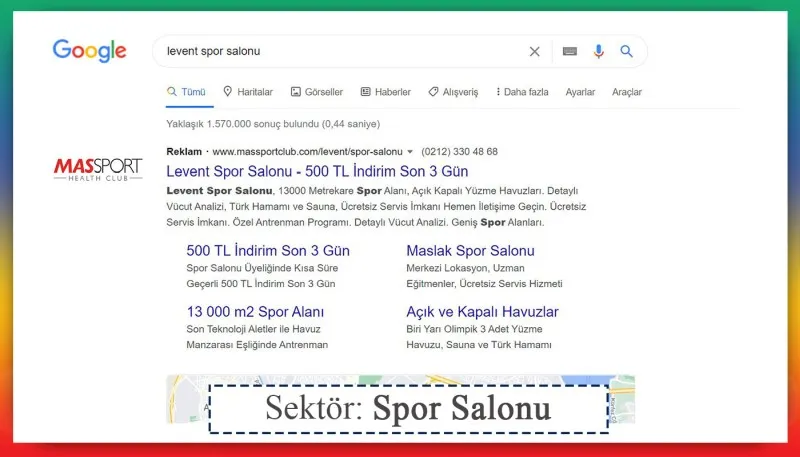Click phone number (0212) 330 48 68
Image resolution: width=800 pixels, height=457 pixels.
tap(459, 151)
